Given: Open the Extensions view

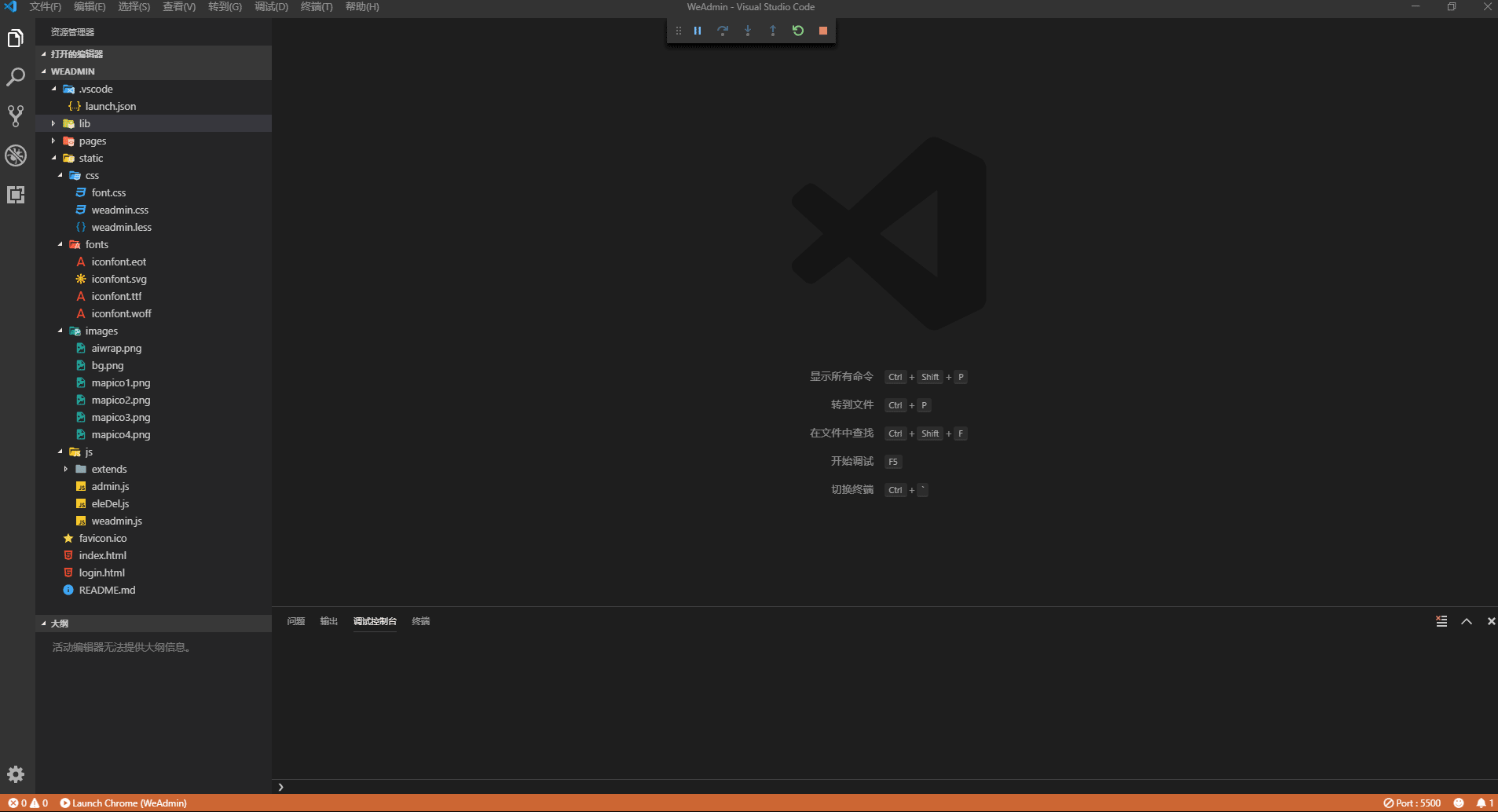Looking at the screenshot, I should (16, 195).
